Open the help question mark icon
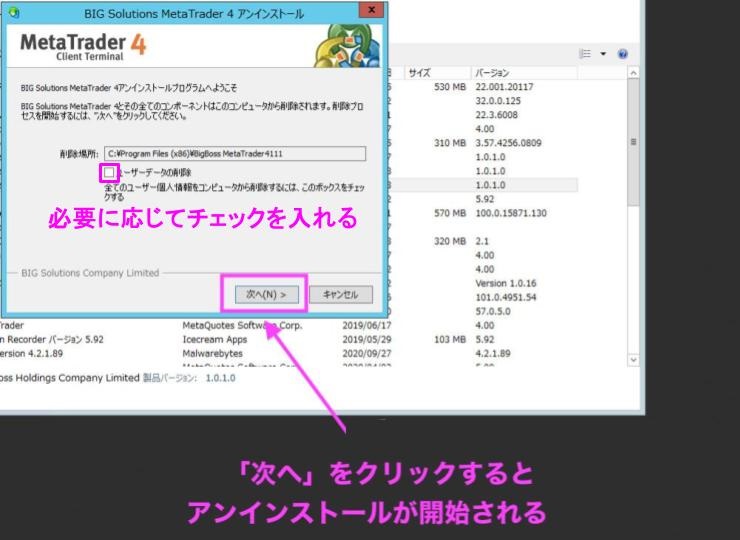The width and height of the screenshot is (740, 540). point(622,54)
